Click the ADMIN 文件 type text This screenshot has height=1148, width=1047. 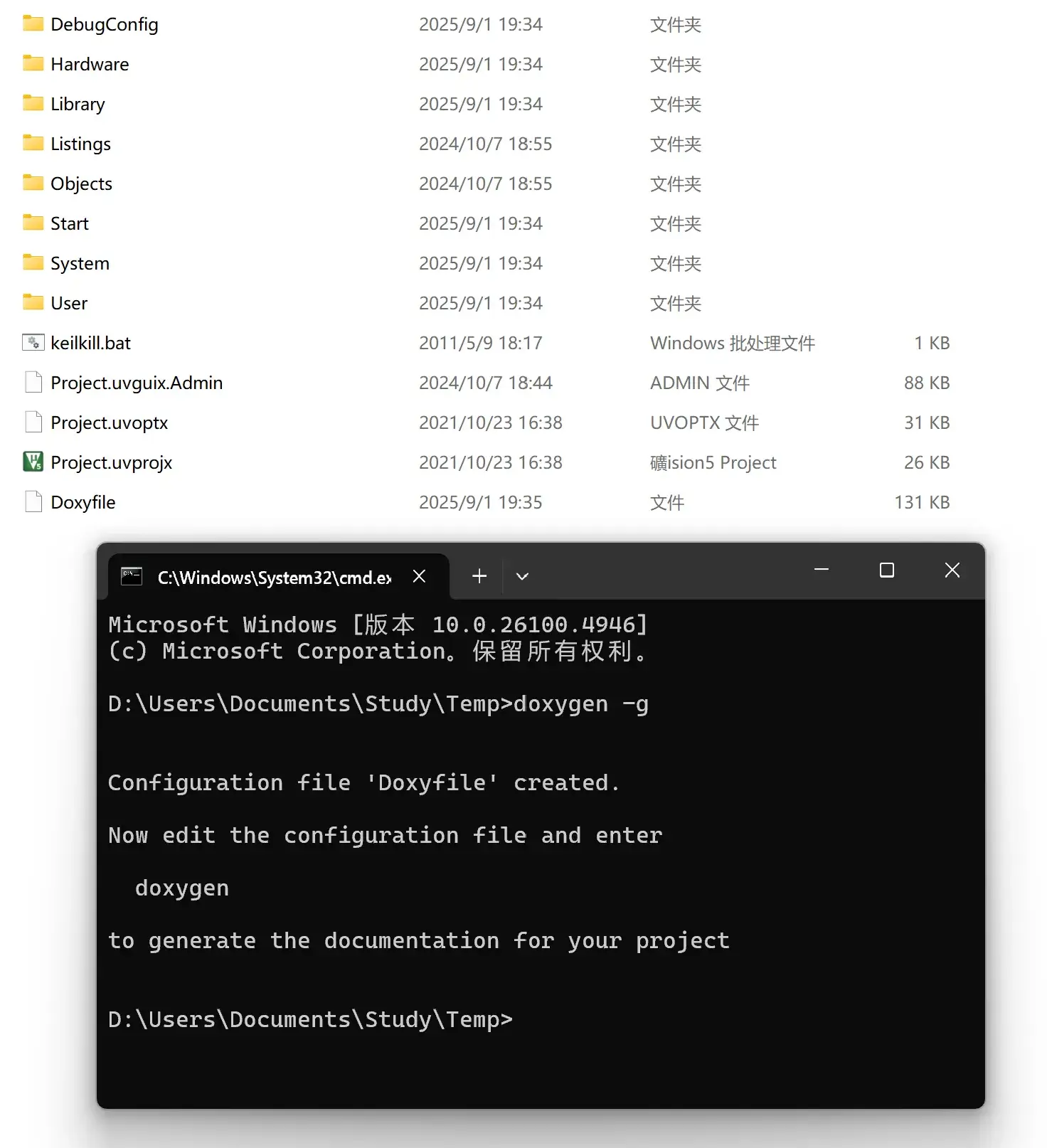700,383
